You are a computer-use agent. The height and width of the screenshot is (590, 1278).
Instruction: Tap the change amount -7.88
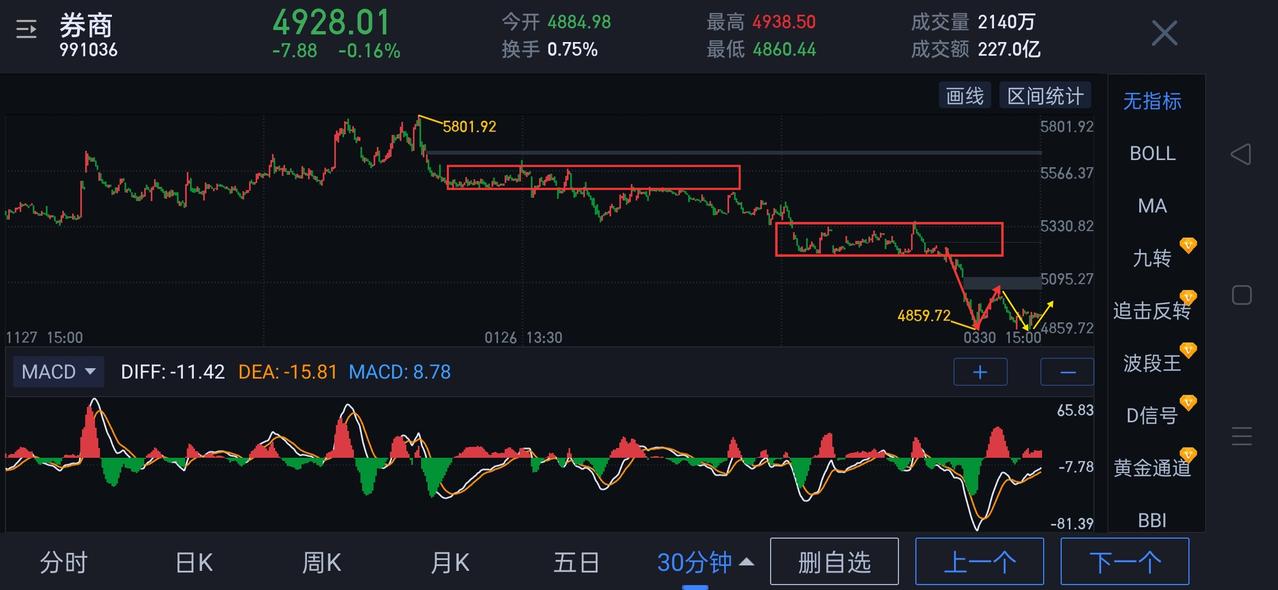[x=295, y=50]
